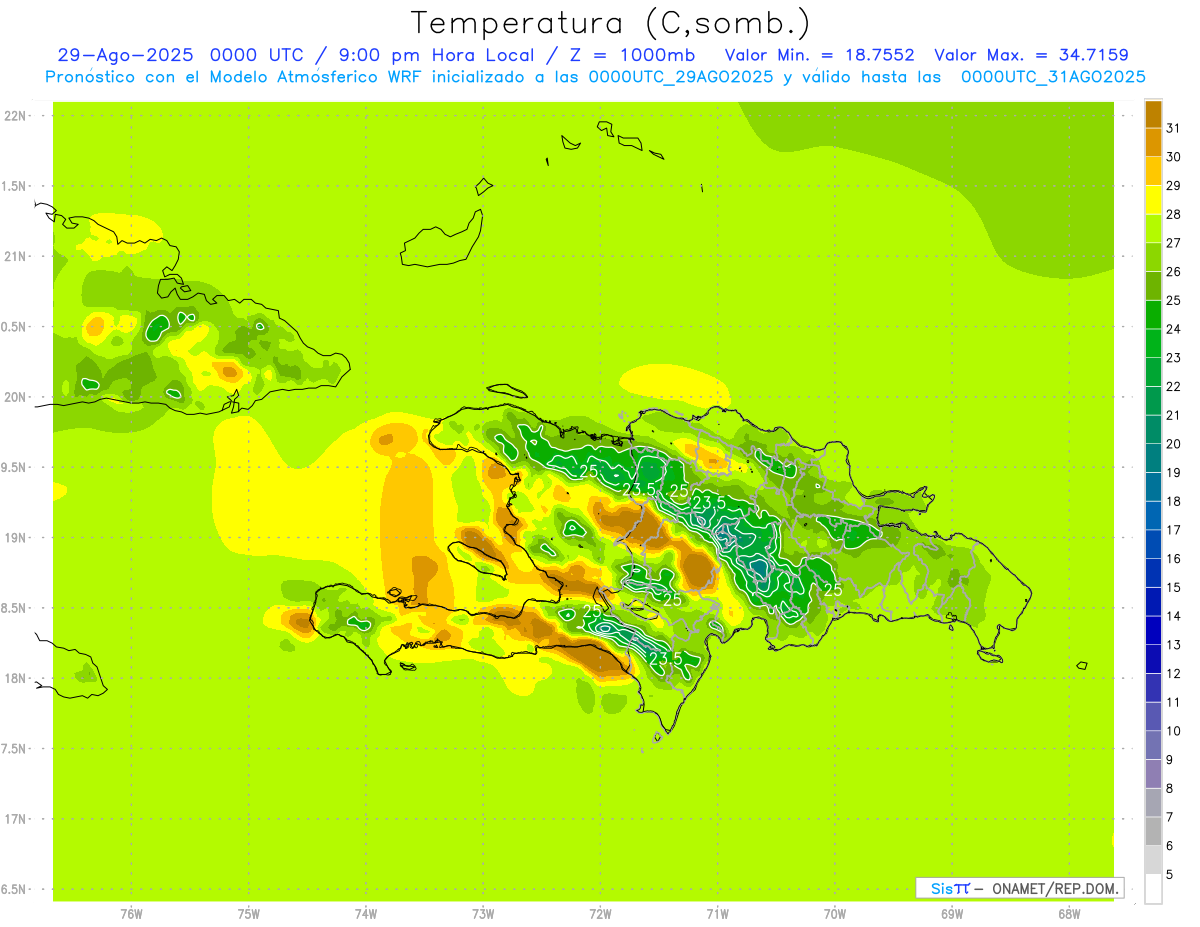This screenshot has height=927, width=1200.
Task: Click the '70W' longitude label
Action: (x=835, y=913)
